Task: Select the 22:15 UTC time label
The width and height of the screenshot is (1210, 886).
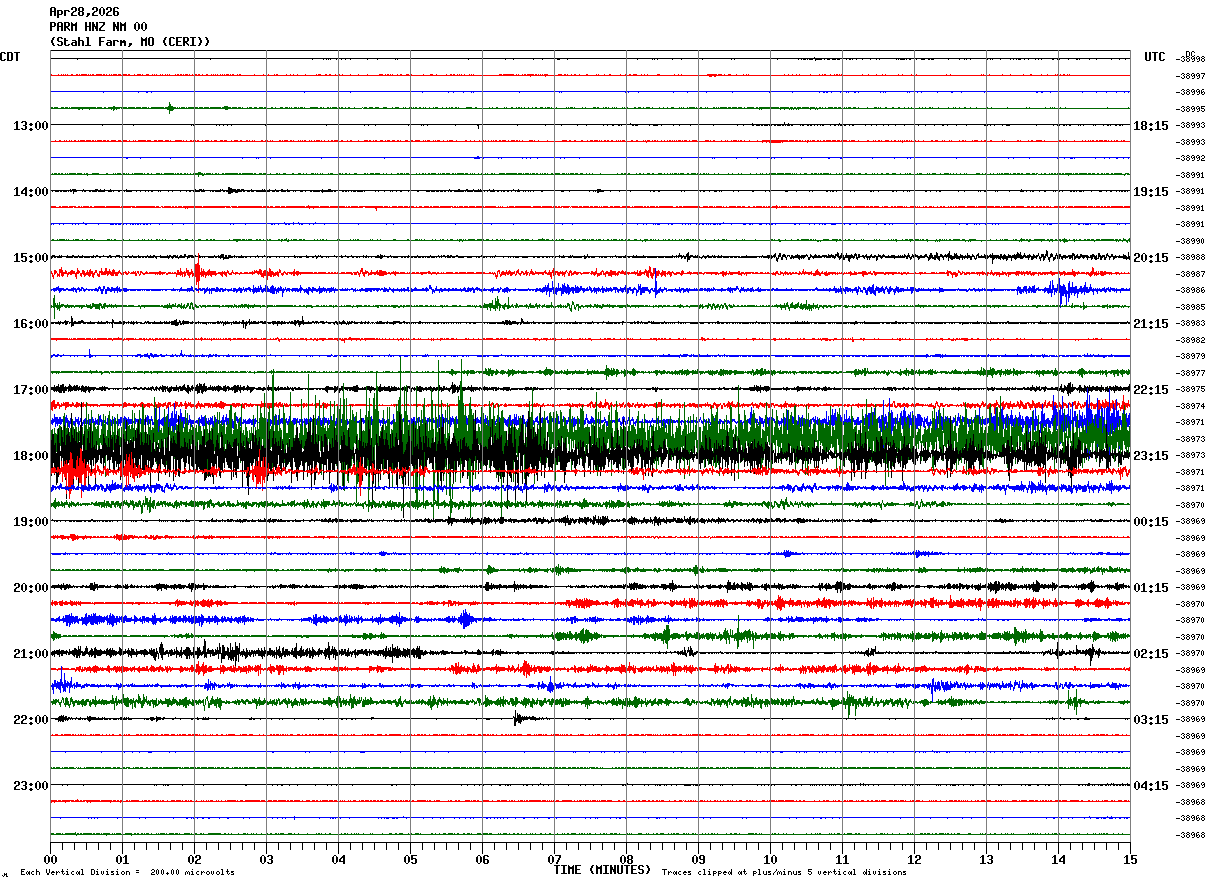Action: tap(1151, 390)
